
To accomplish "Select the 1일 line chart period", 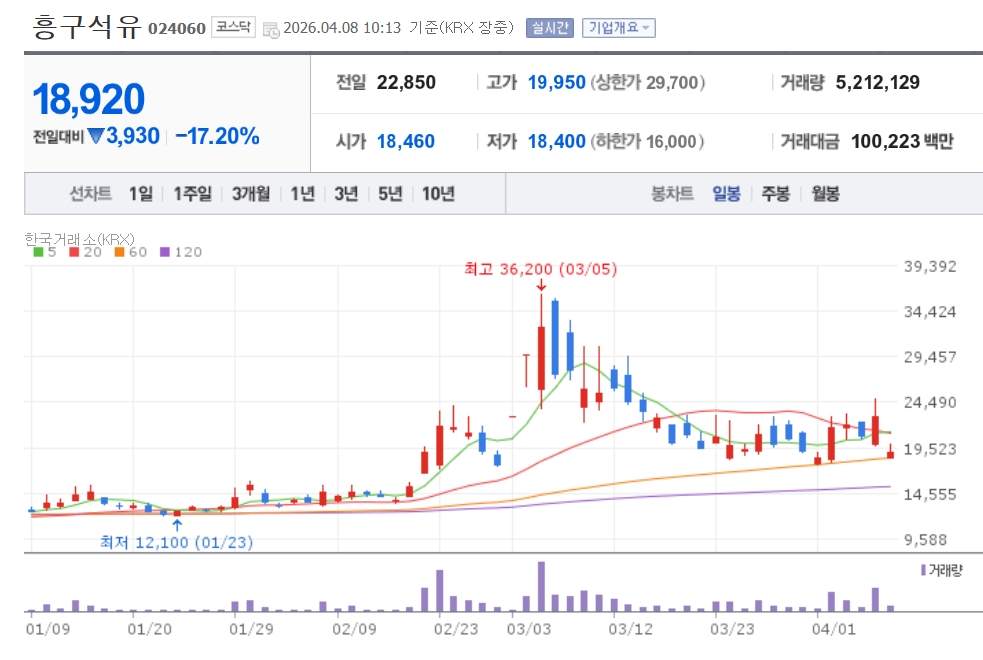I will pos(141,194).
